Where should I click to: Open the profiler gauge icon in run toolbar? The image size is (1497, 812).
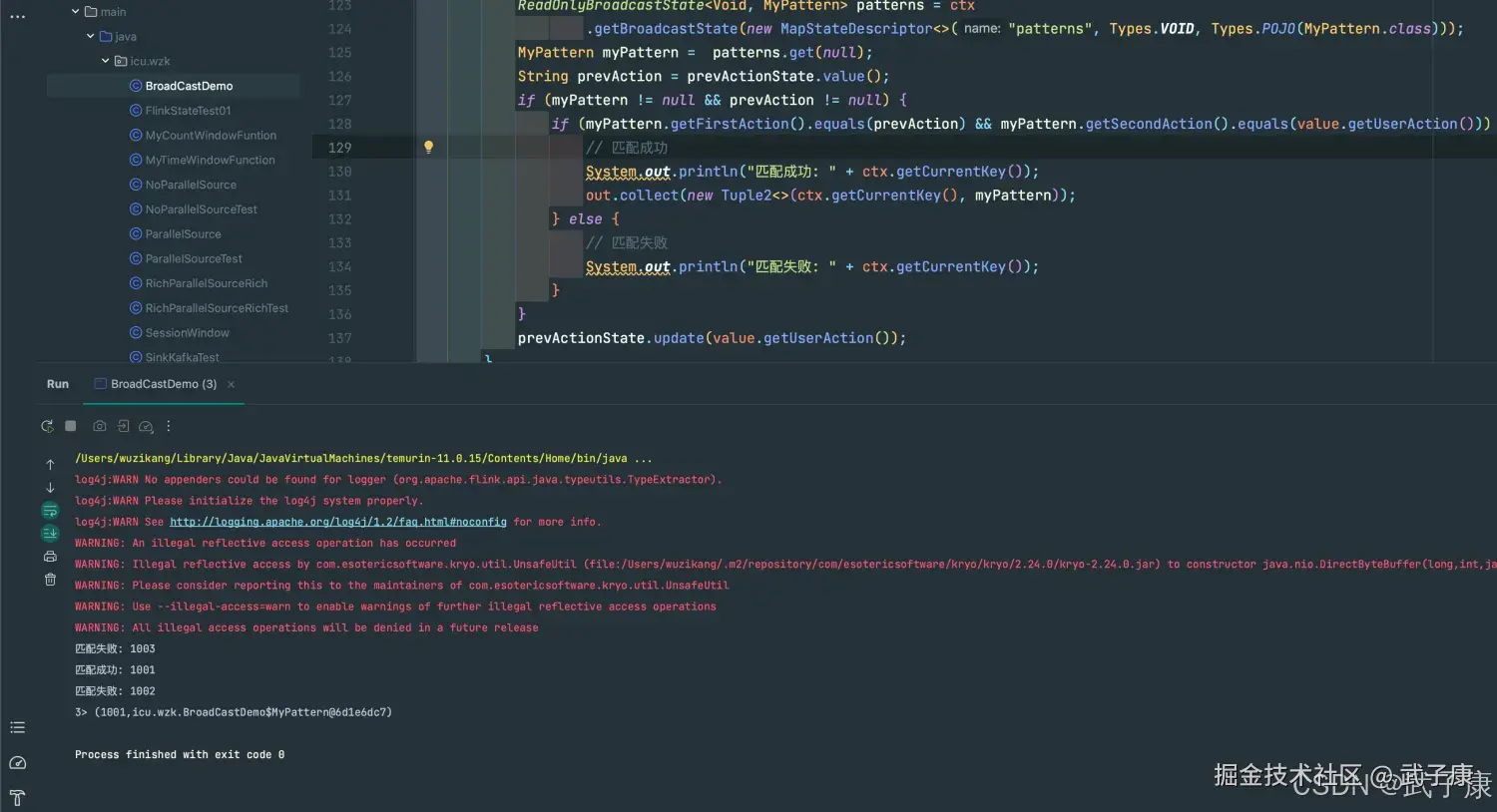coord(146,426)
